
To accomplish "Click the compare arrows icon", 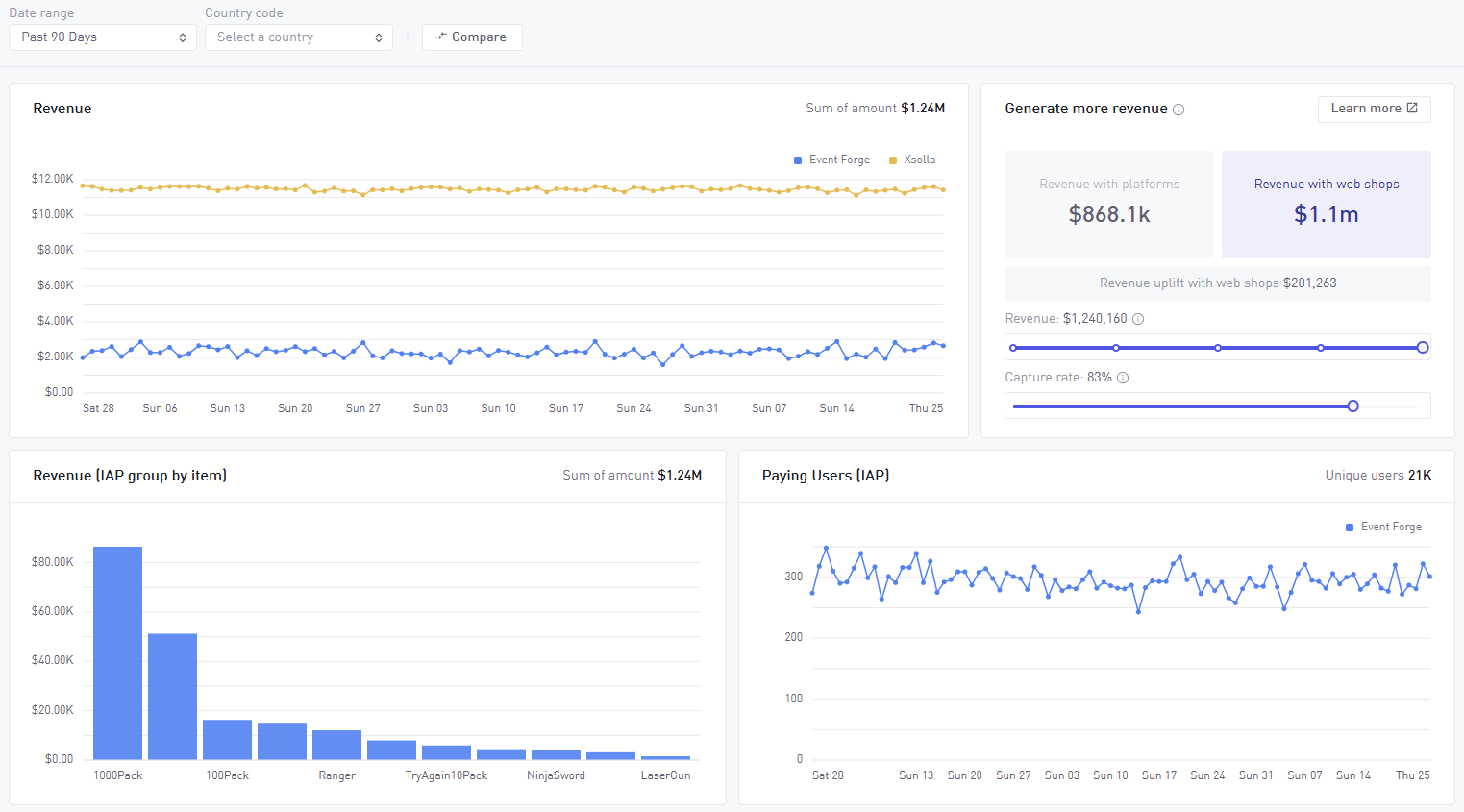I will point(441,37).
